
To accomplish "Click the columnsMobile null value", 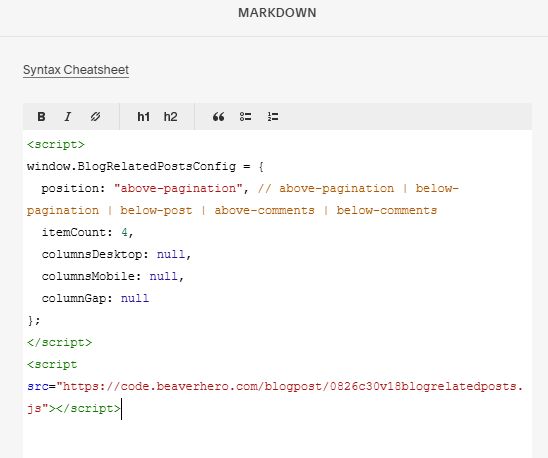I will 164,276.
